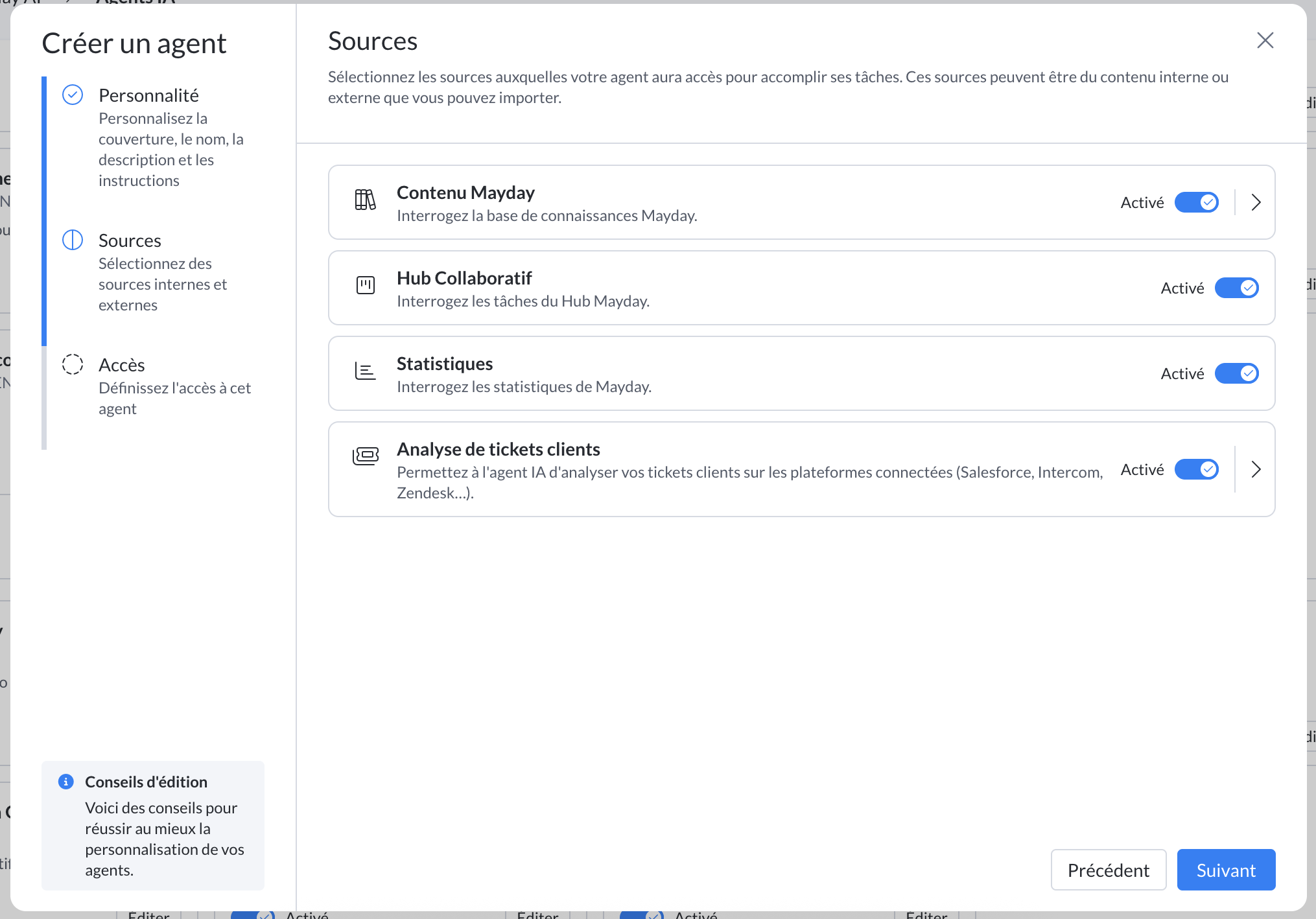Click the Statistiques chart icon
The height and width of the screenshot is (919, 1316).
pos(365,371)
